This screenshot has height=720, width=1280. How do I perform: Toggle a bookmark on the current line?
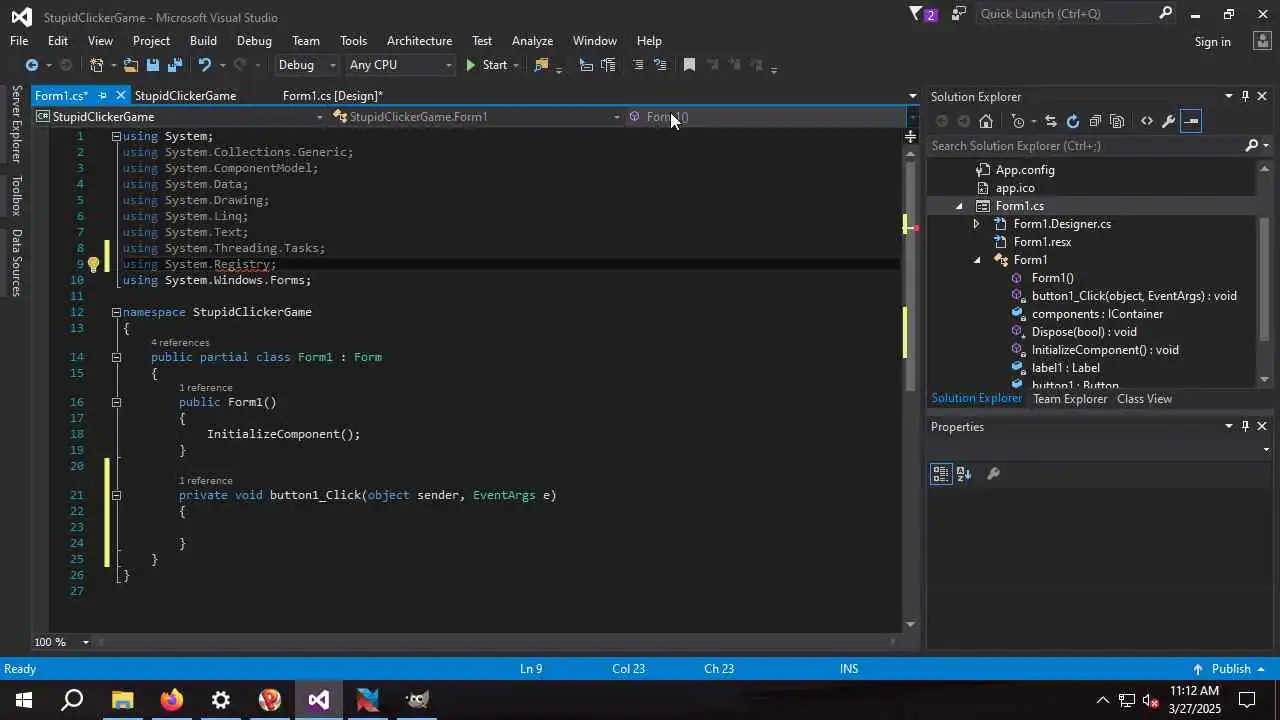coord(689,65)
